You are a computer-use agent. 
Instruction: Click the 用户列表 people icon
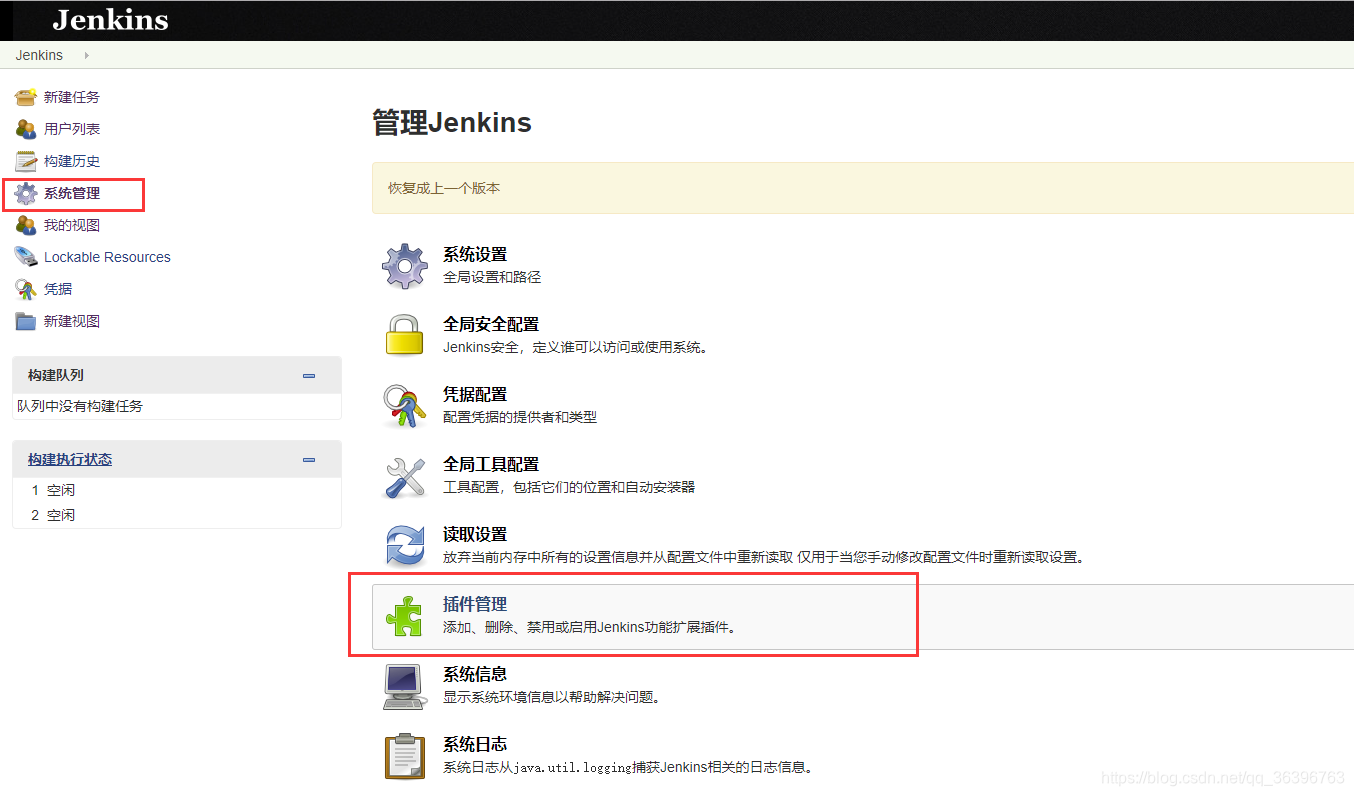pyautogui.click(x=26, y=129)
